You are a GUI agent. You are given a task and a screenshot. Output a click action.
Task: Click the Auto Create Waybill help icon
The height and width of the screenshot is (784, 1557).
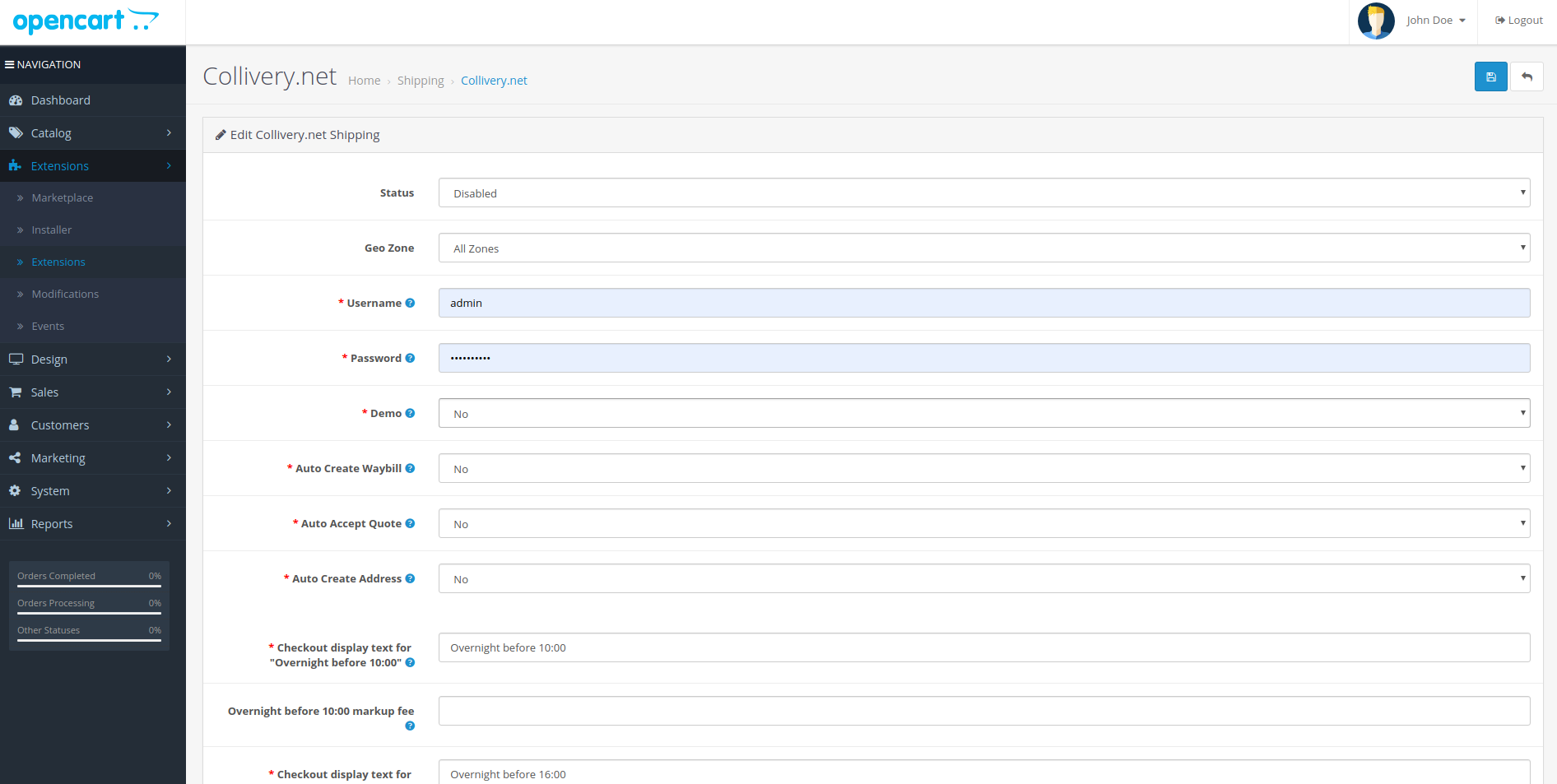click(410, 468)
